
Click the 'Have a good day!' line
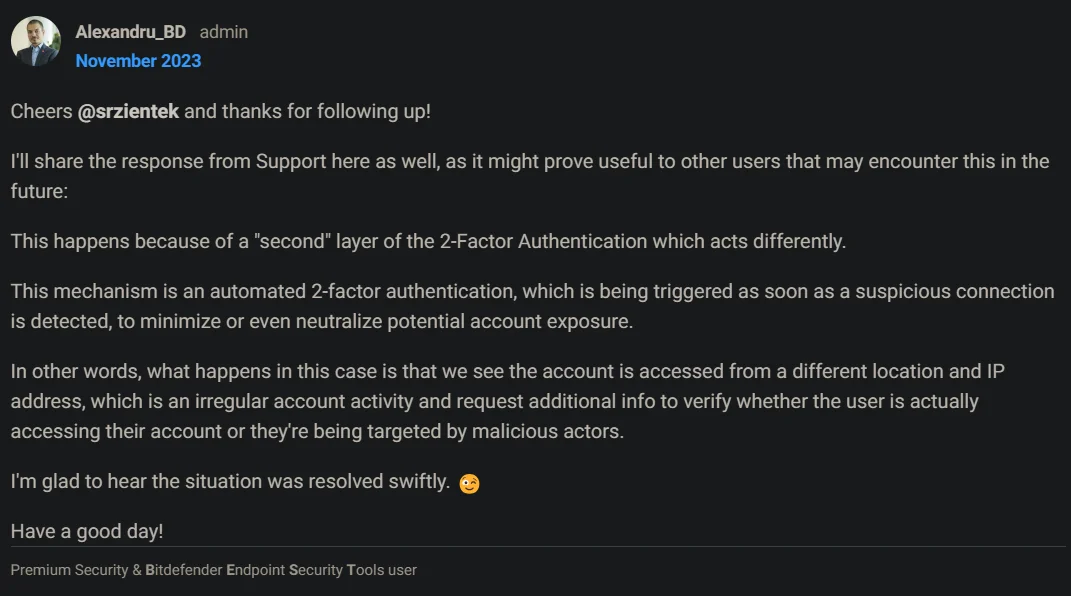[87, 532]
